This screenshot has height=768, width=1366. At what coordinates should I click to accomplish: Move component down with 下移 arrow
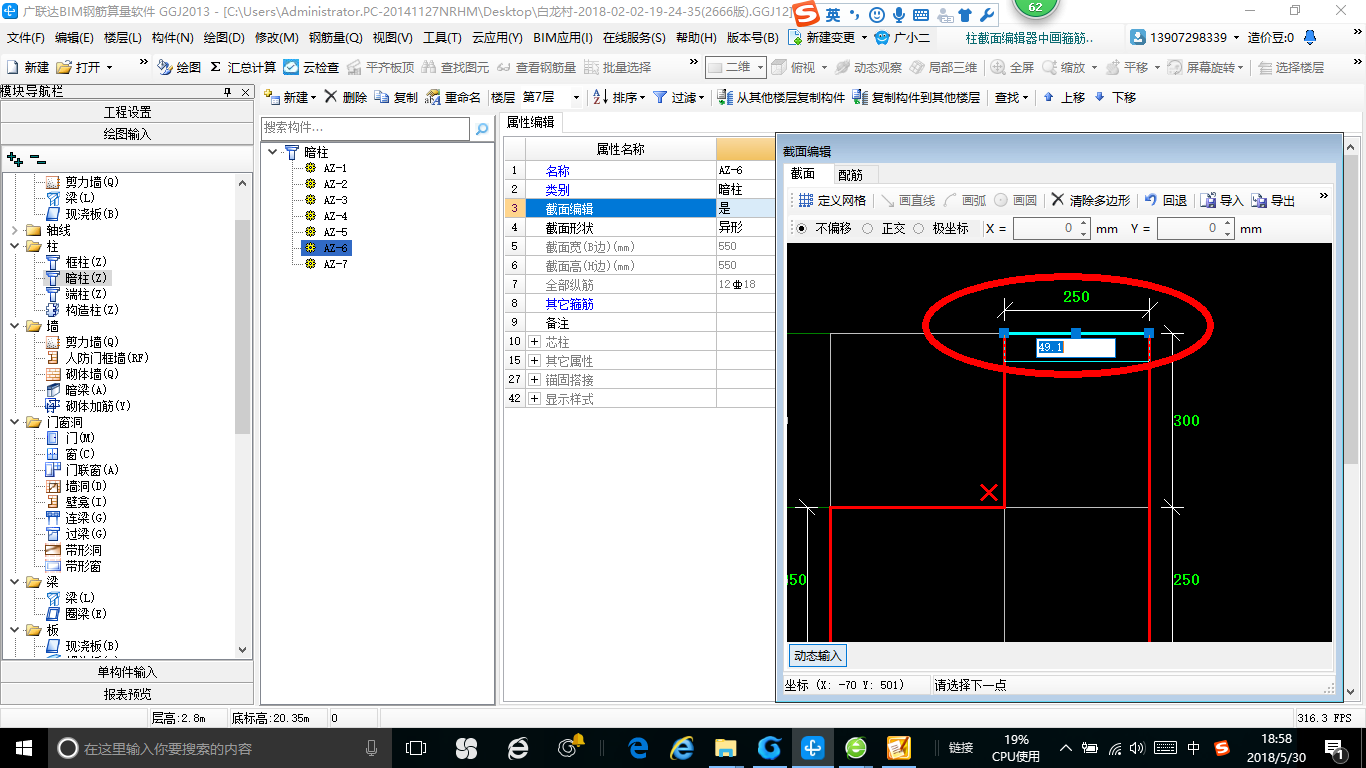click(x=1099, y=97)
